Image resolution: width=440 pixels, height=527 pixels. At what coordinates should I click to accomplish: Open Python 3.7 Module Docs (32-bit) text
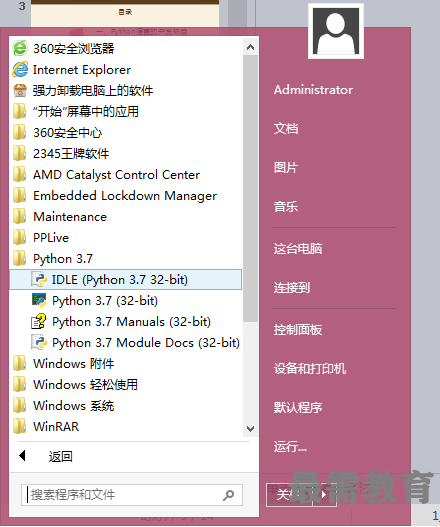pos(146,342)
